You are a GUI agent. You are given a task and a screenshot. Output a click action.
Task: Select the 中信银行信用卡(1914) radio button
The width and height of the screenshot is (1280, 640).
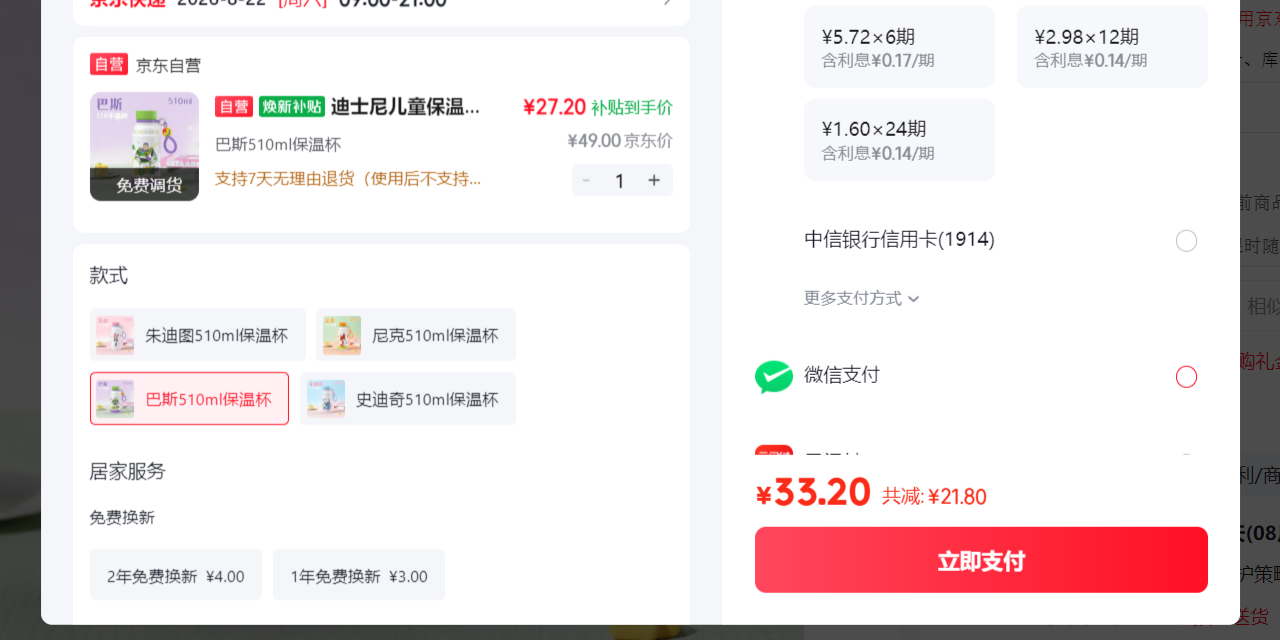coord(1186,241)
